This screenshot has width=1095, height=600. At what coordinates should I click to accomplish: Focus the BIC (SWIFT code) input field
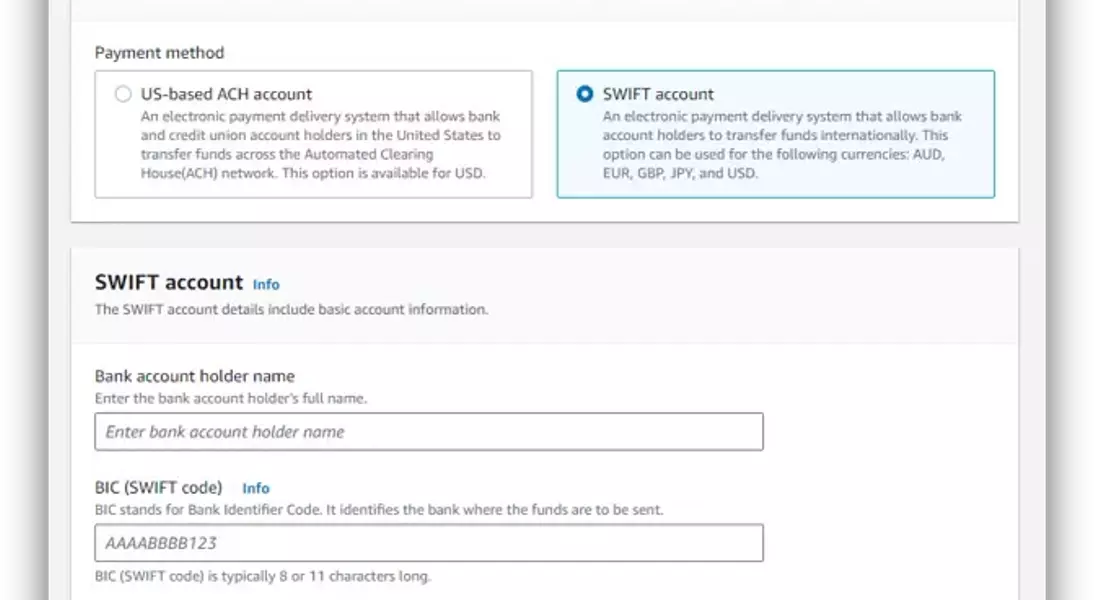(429, 543)
